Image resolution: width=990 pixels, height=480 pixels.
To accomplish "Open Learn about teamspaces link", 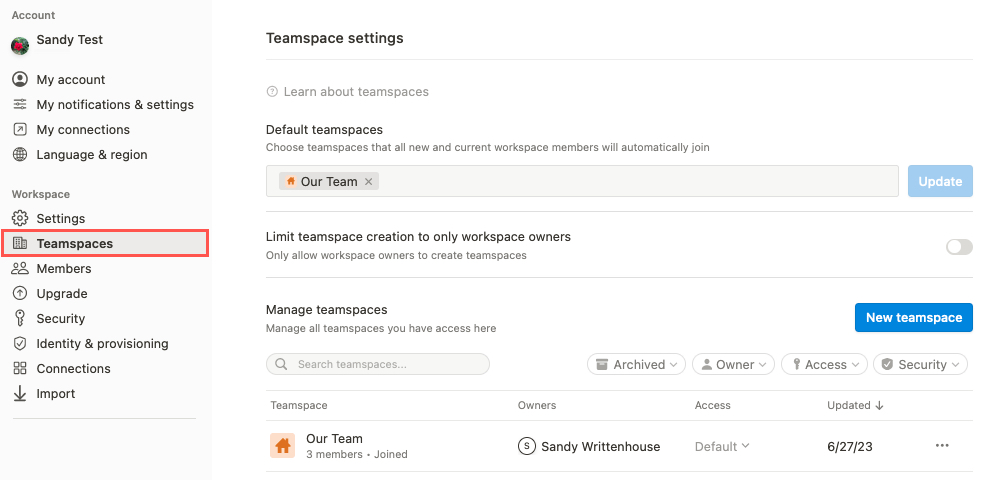I will tap(356, 92).
